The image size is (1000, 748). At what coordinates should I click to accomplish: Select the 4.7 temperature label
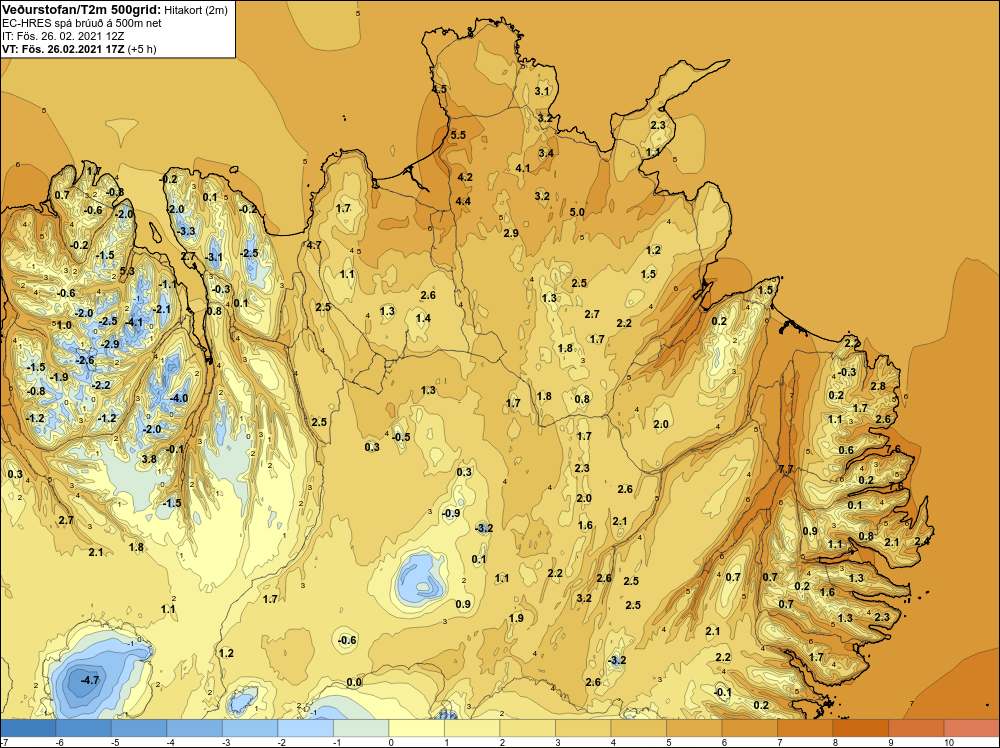tap(314, 245)
